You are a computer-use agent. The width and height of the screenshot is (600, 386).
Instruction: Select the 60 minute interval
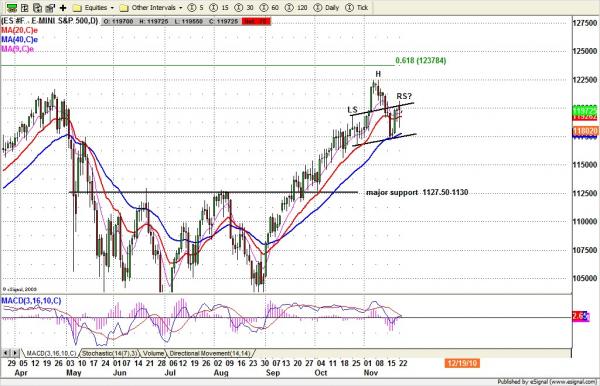[270, 8]
